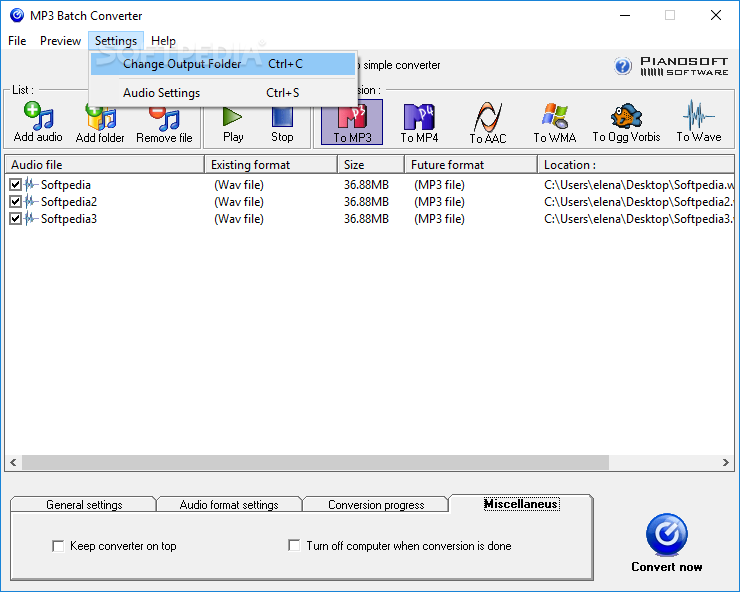
Task: Click the Add folder icon
Action: [100, 125]
